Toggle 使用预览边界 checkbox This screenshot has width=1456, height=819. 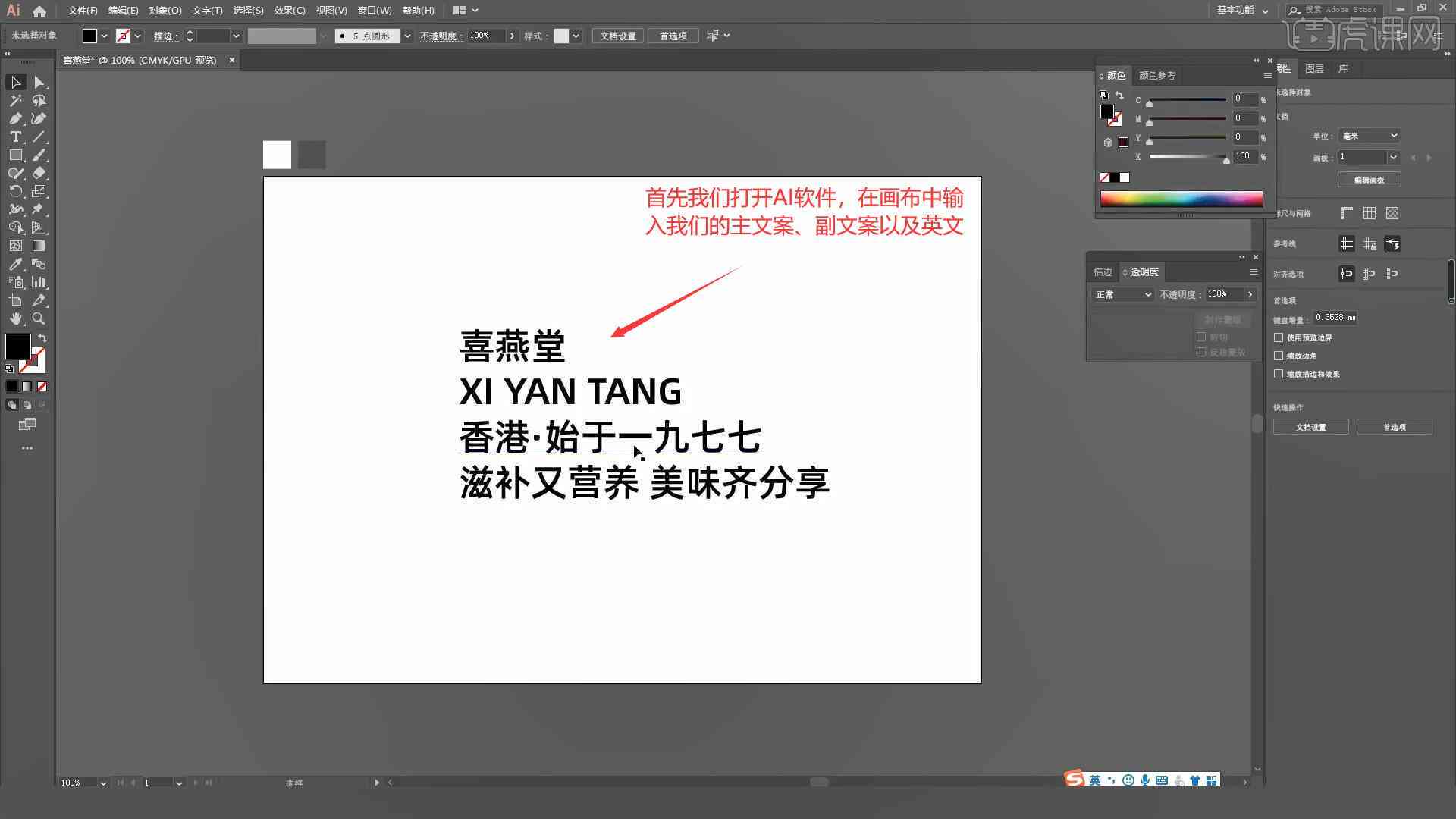point(1280,337)
